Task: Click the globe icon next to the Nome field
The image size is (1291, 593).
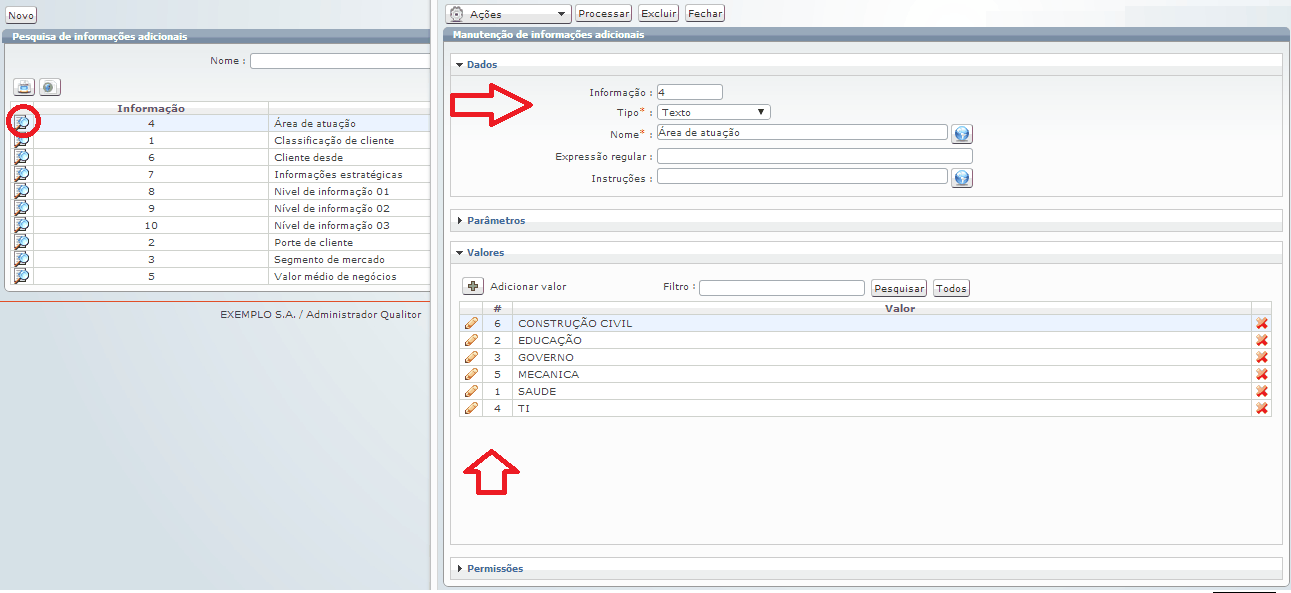Action: pos(962,134)
